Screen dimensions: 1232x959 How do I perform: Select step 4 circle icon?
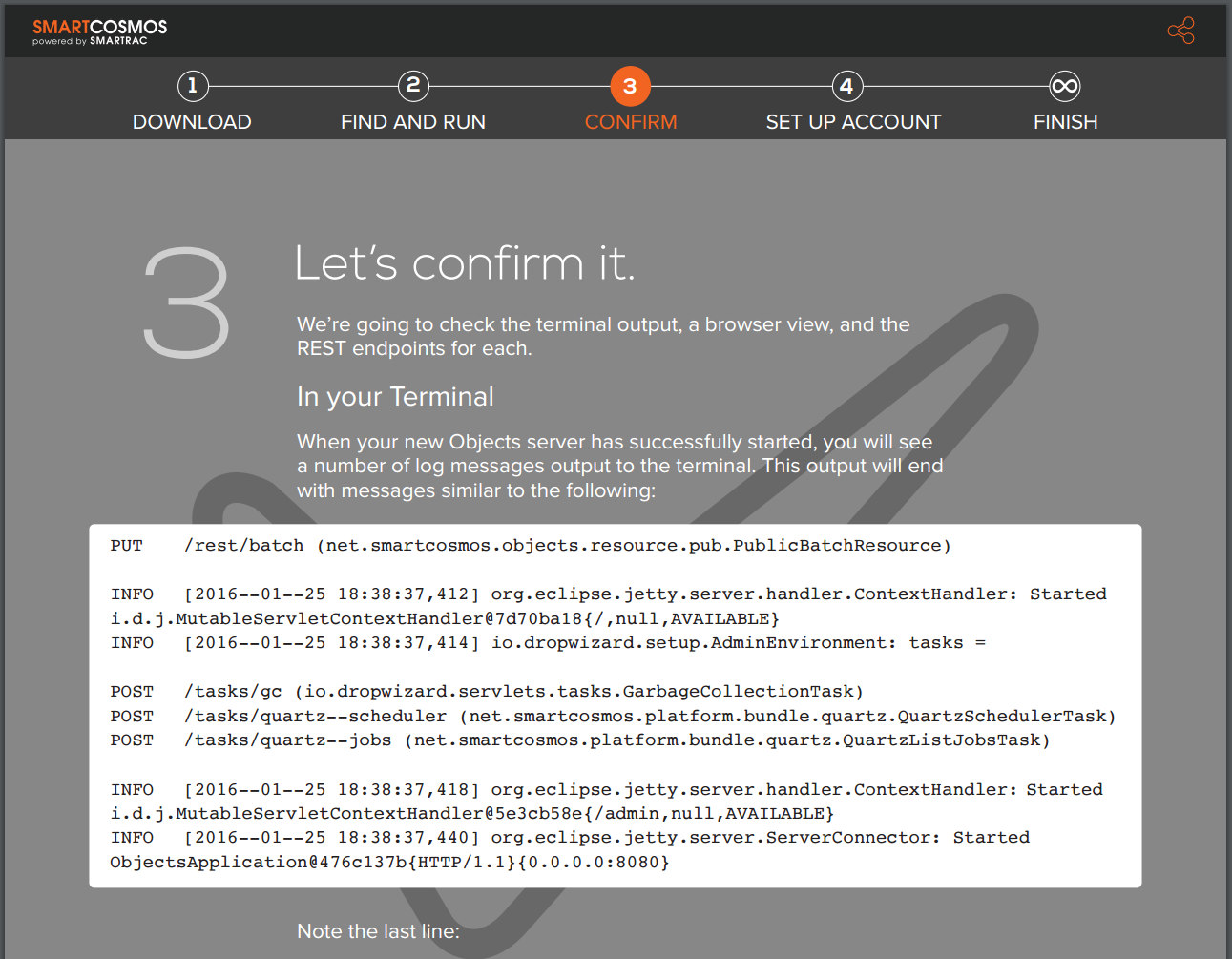point(846,86)
